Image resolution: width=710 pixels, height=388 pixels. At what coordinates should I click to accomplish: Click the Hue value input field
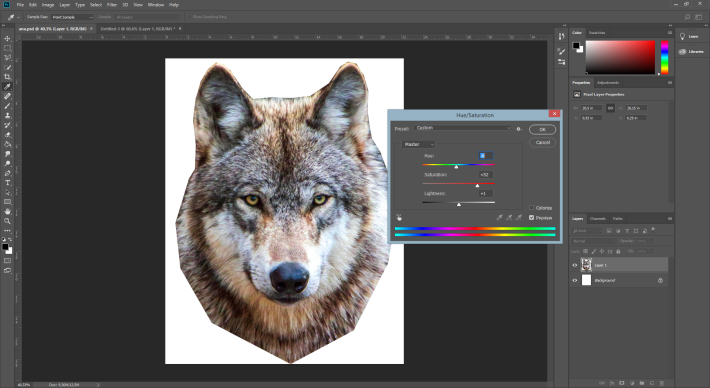(485, 155)
